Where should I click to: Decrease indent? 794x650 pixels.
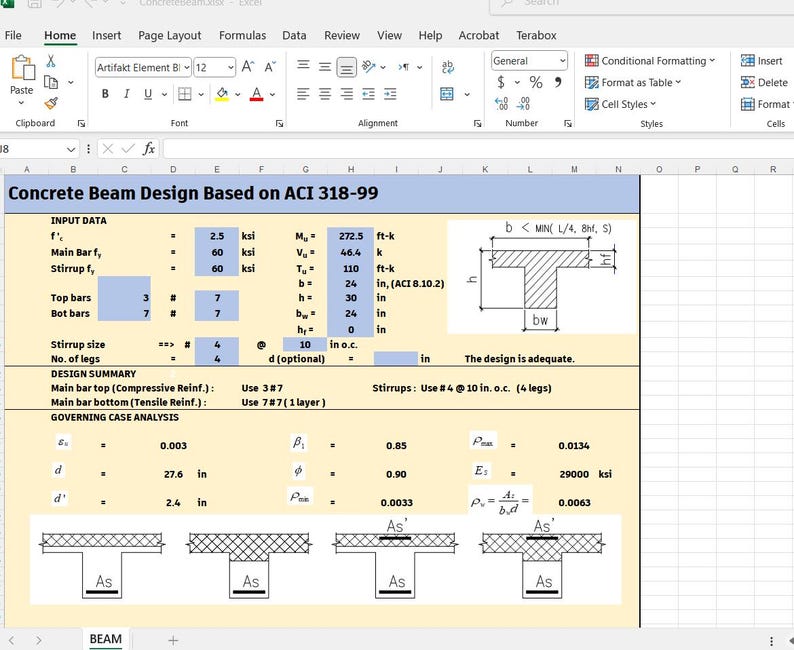369,94
